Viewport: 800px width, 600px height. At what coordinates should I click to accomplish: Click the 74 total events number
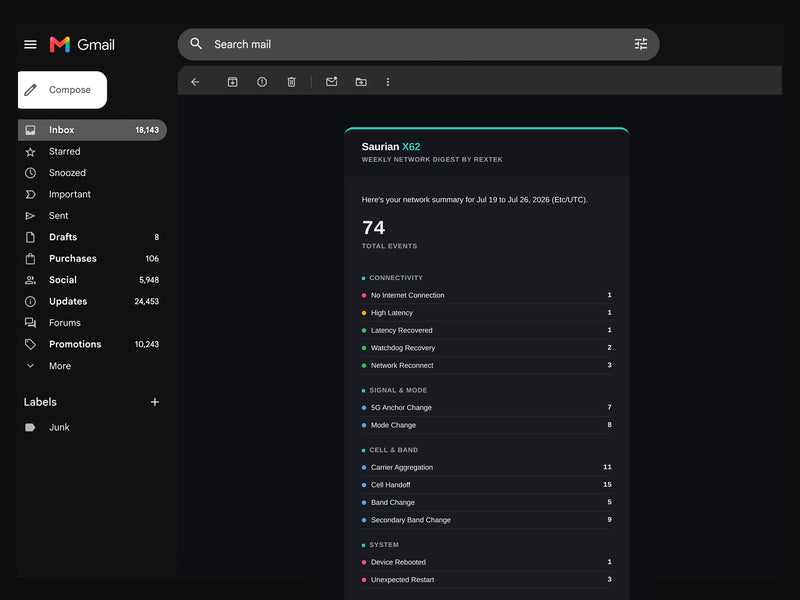click(373, 228)
